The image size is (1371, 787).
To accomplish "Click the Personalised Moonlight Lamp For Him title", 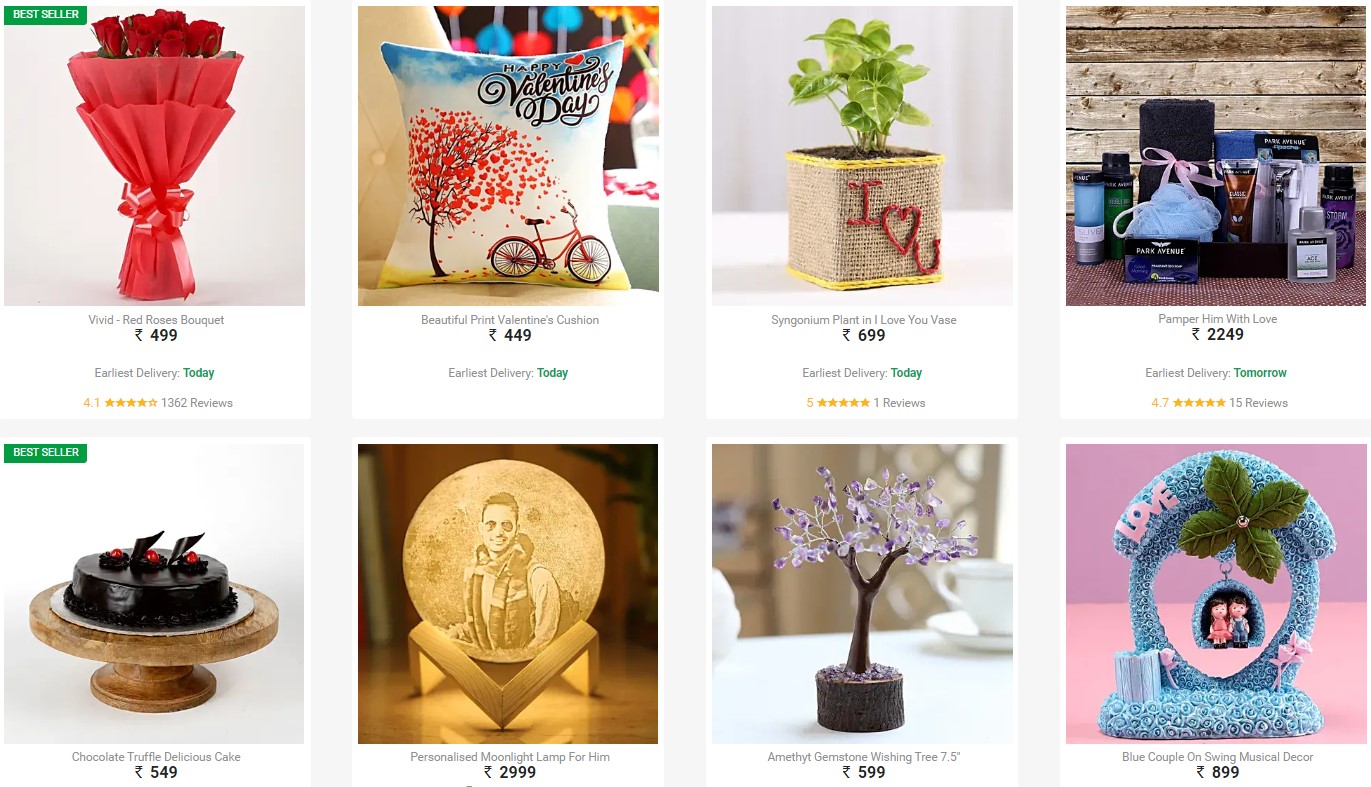I will click(x=510, y=757).
